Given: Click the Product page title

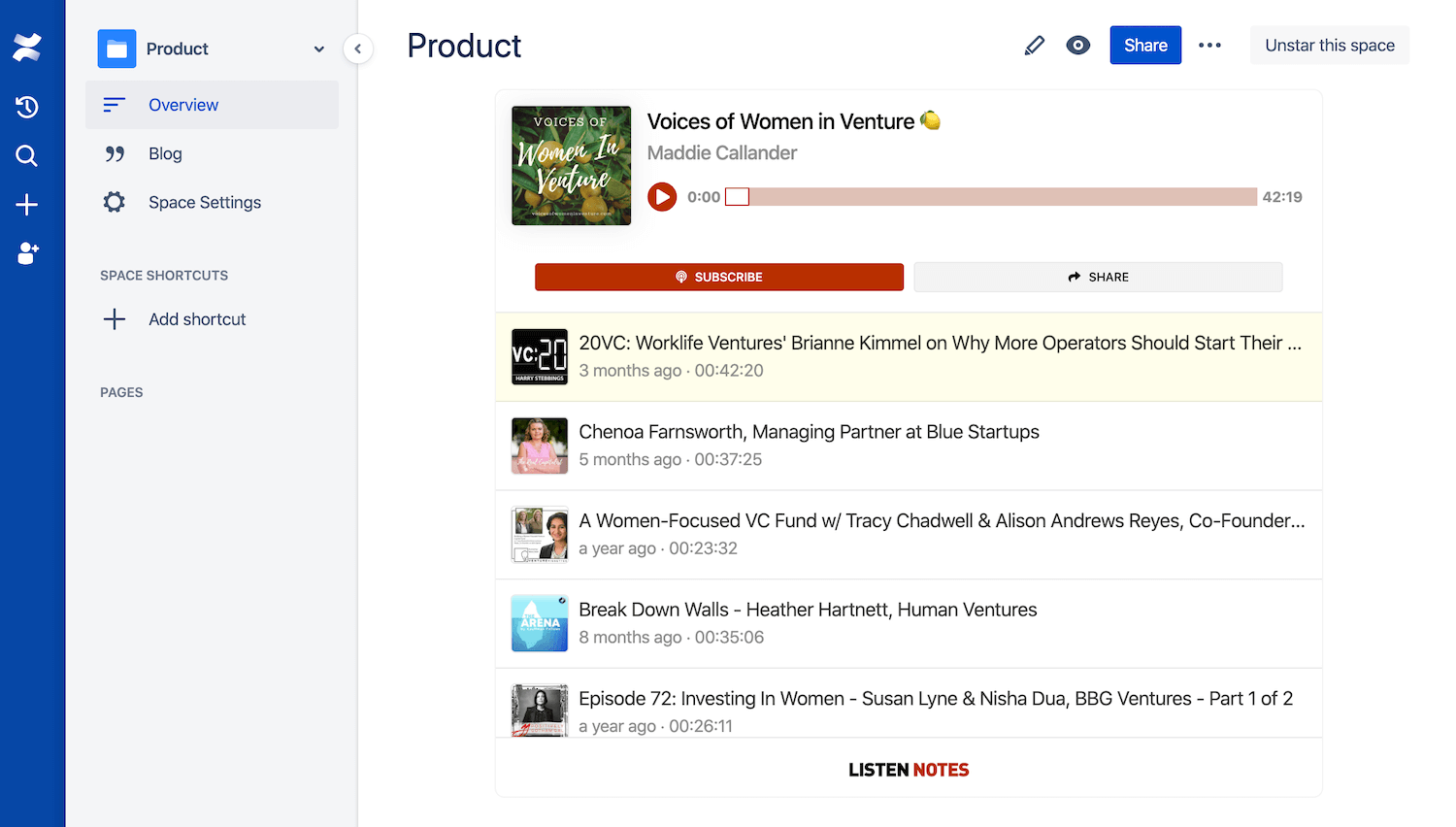Looking at the screenshot, I should click(x=464, y=46).
